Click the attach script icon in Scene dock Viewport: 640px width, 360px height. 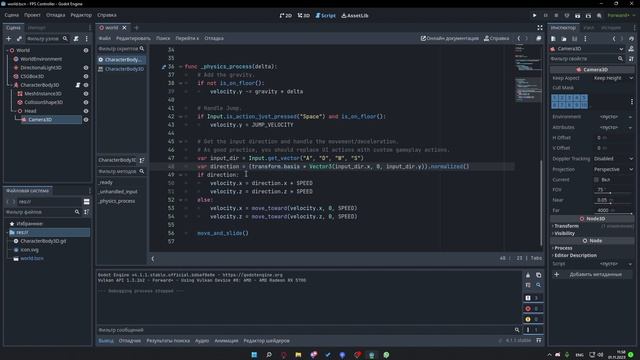(x=76, y=39)
